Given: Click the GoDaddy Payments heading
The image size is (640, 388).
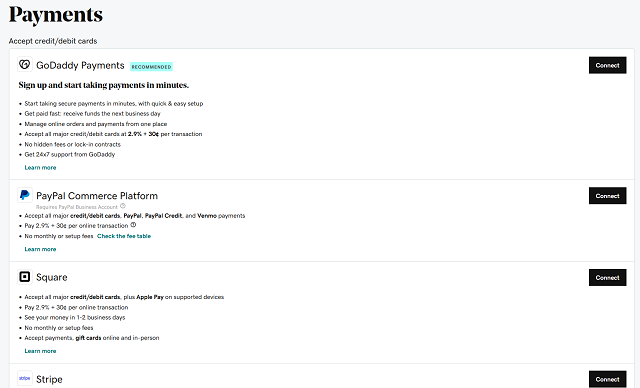Looking at the screenshot, I should 80,65.
